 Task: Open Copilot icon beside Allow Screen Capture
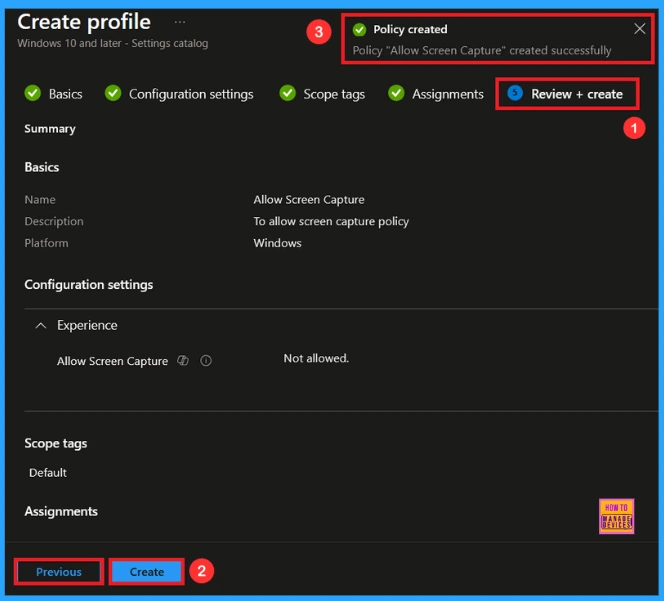183,360
